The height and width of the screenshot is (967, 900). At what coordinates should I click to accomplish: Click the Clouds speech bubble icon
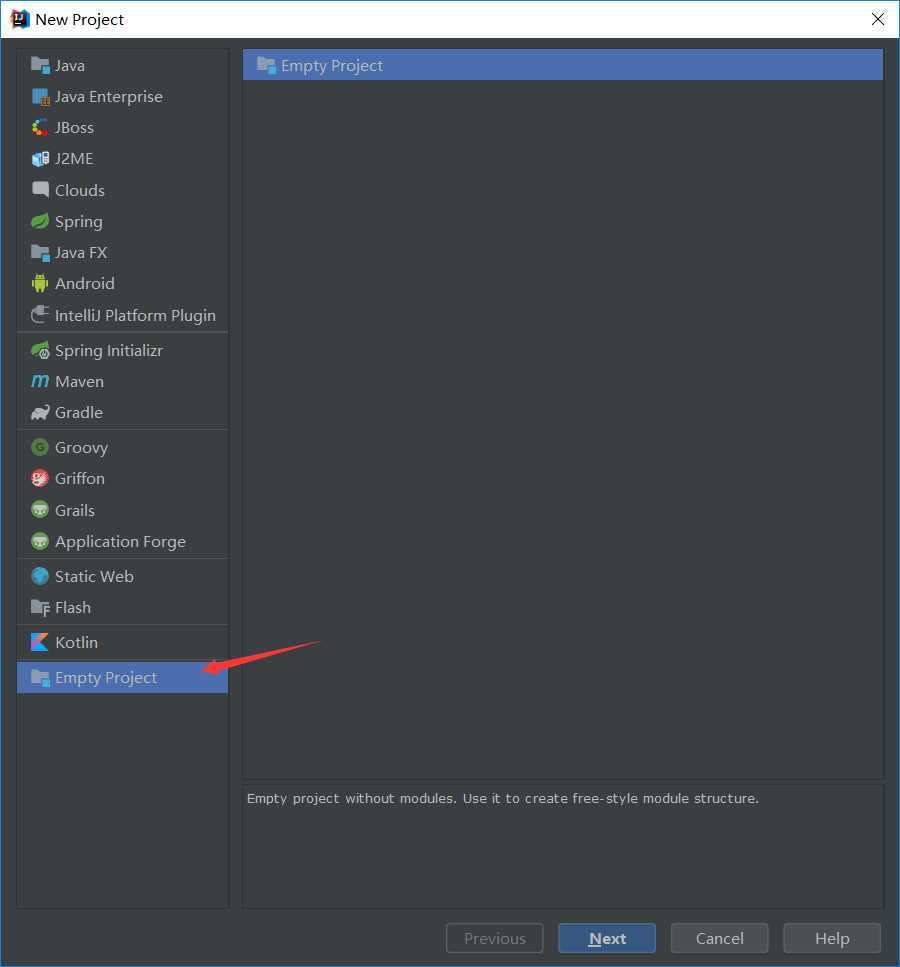(x=40, y=189)
